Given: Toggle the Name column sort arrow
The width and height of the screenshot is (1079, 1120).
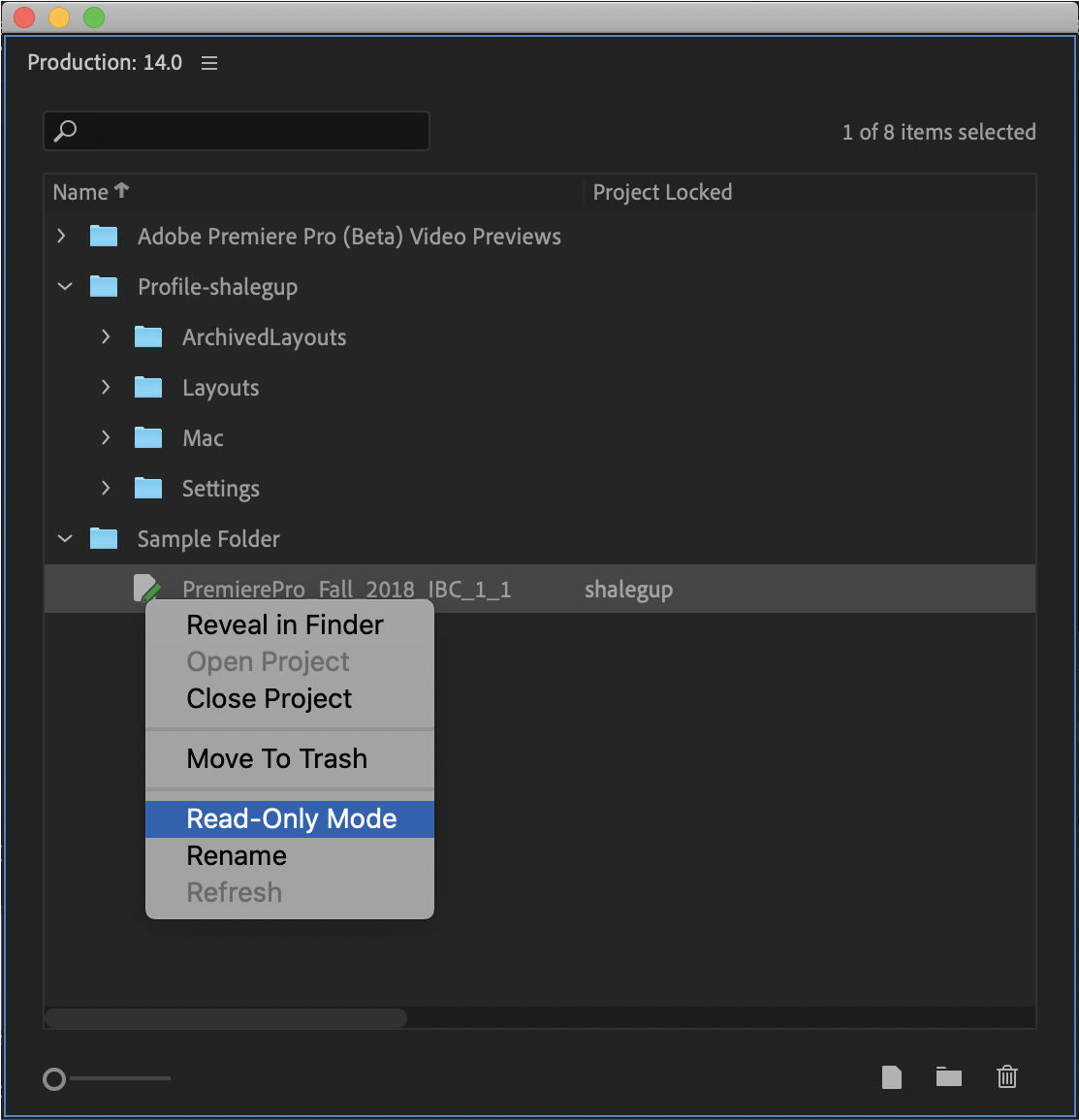Looking at the screenshot, I should point(123,190).
